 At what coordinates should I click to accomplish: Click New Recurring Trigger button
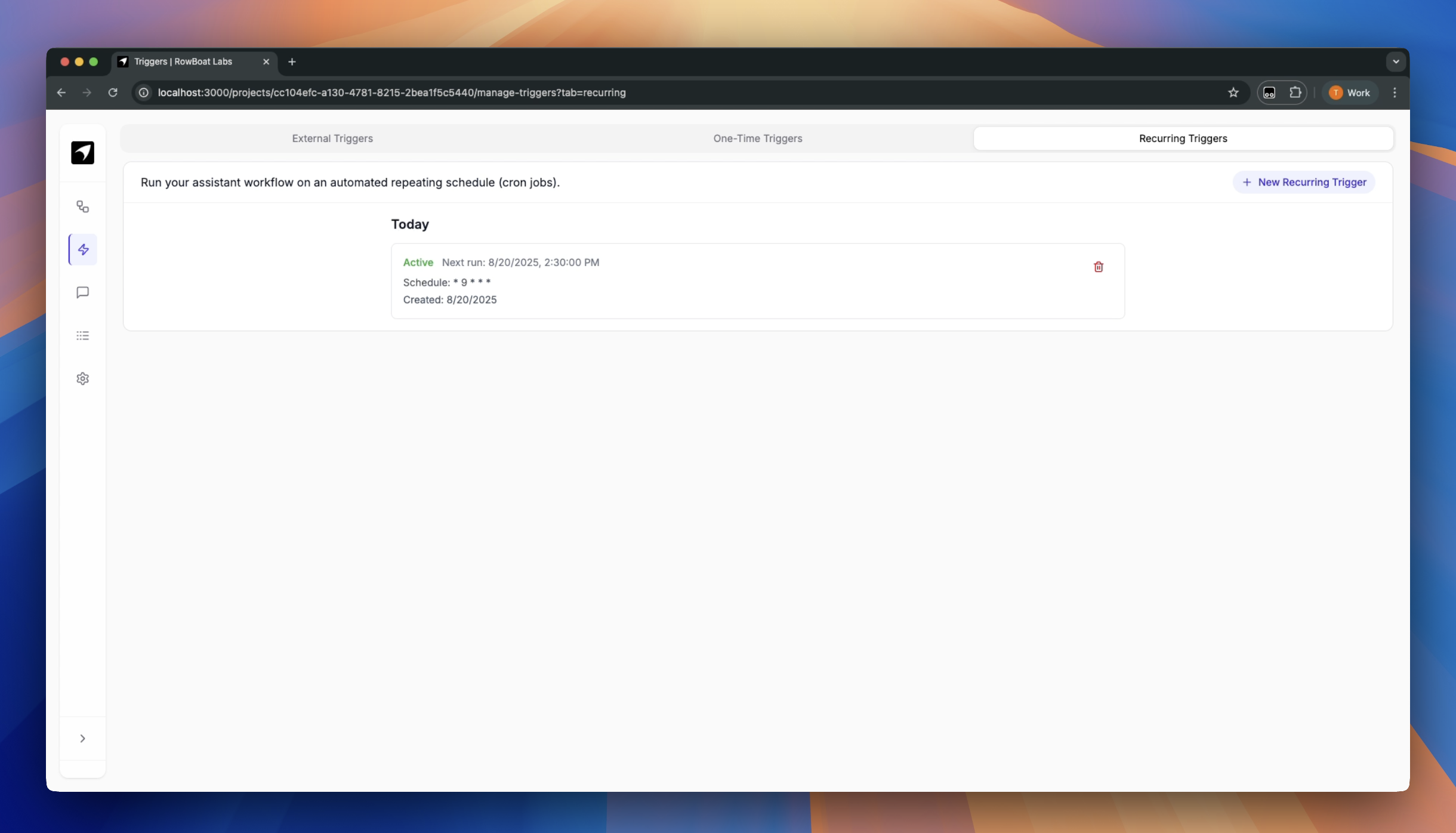[1304, 182]
